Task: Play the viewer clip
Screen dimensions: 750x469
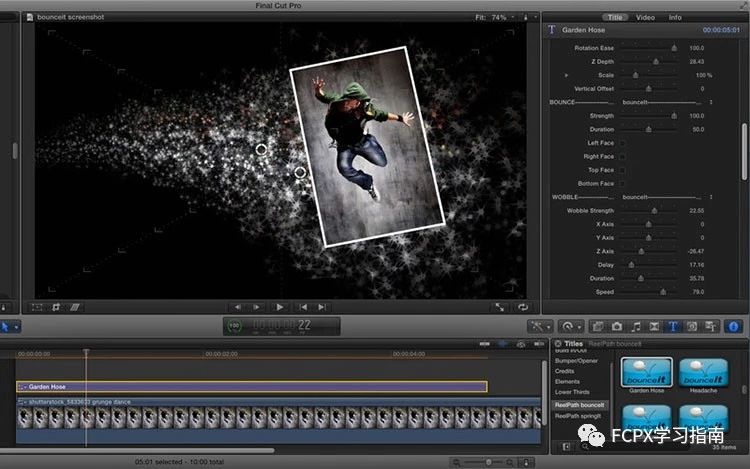Action: [280, 307]
